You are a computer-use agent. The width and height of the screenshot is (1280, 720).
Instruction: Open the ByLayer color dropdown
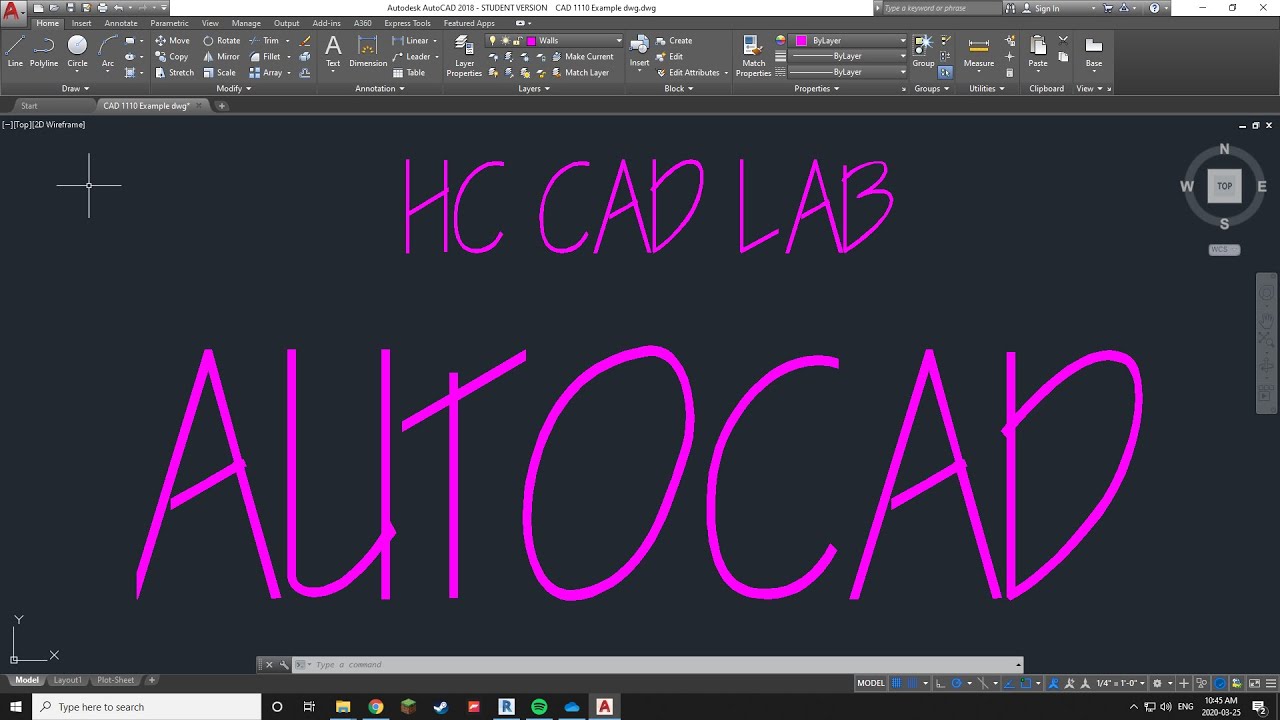coord(849,41)
